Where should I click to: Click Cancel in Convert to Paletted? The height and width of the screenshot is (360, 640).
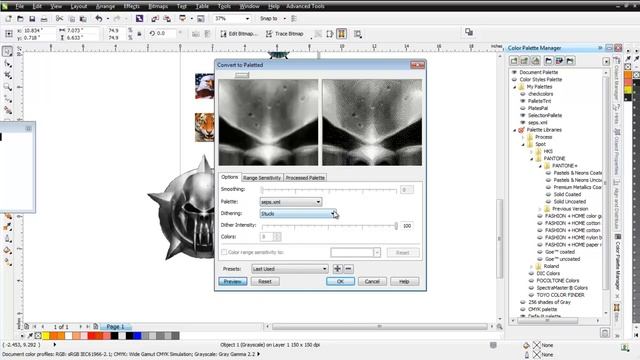(372, 281)
